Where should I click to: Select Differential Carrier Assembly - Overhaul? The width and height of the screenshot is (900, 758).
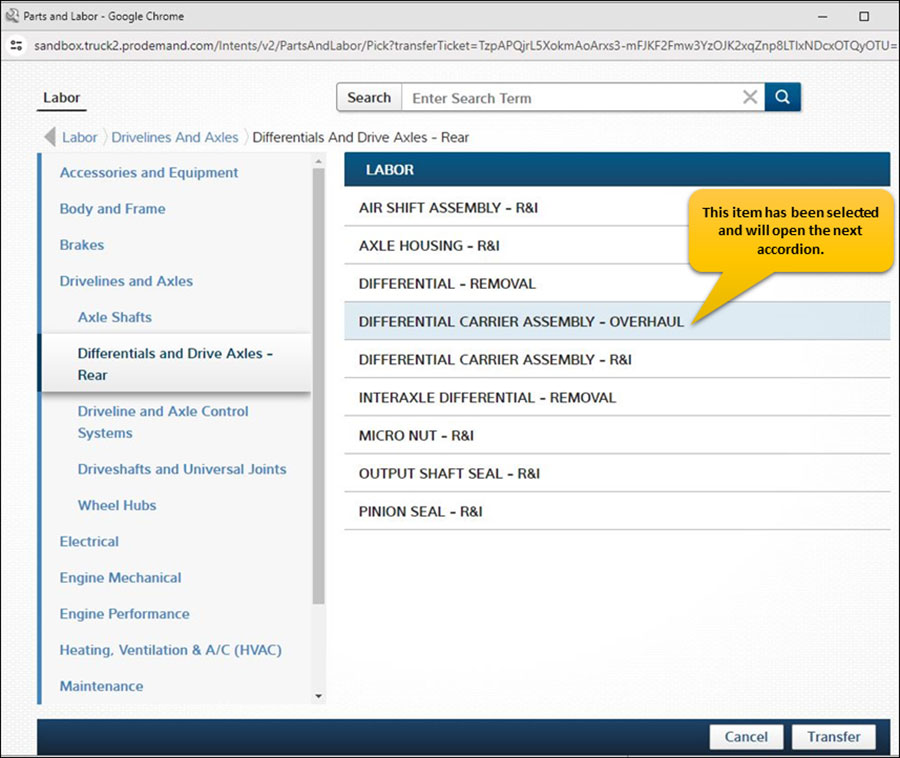[x=521, y=322]
